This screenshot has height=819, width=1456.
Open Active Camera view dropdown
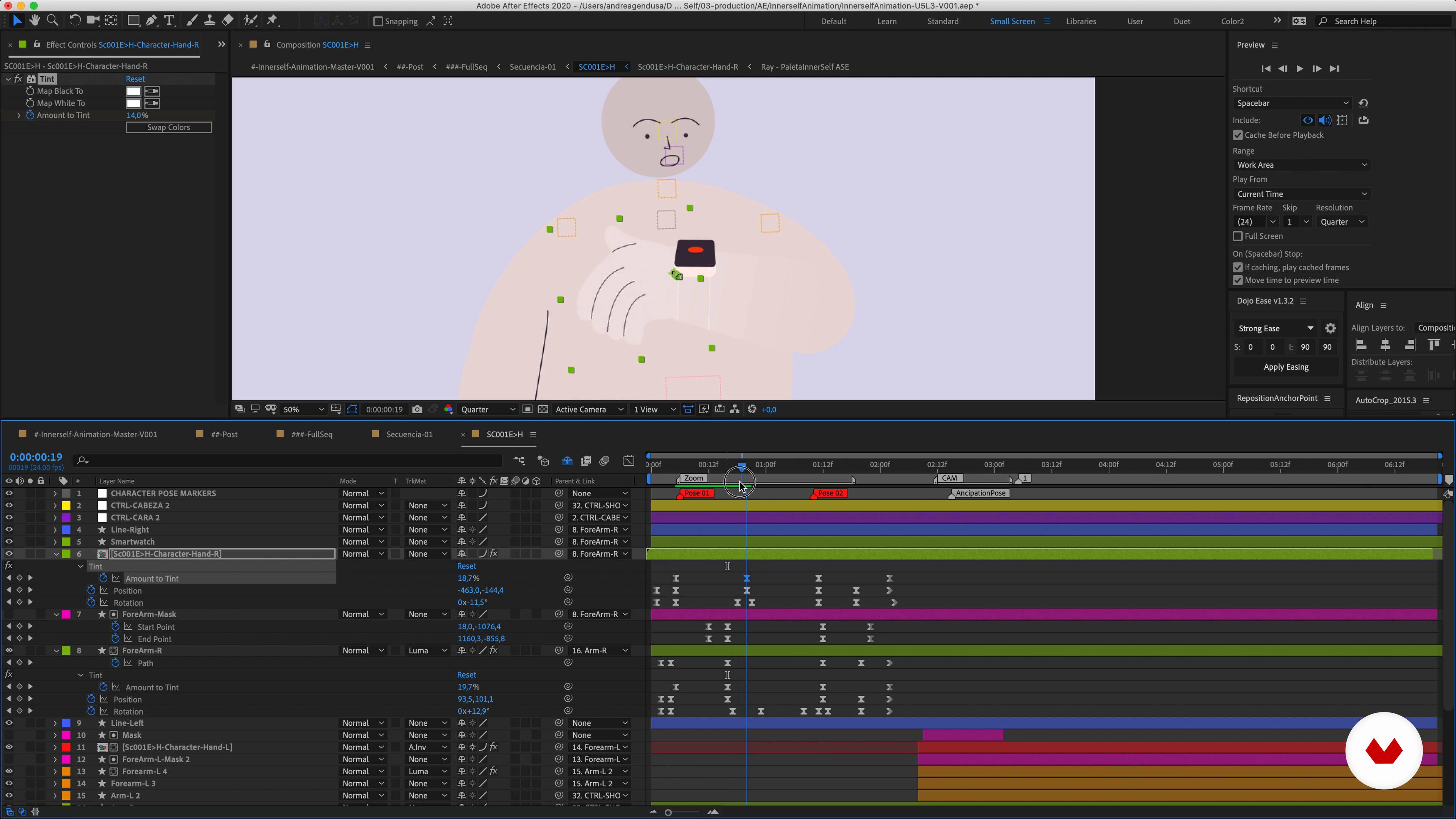click(x=589, y=409)
